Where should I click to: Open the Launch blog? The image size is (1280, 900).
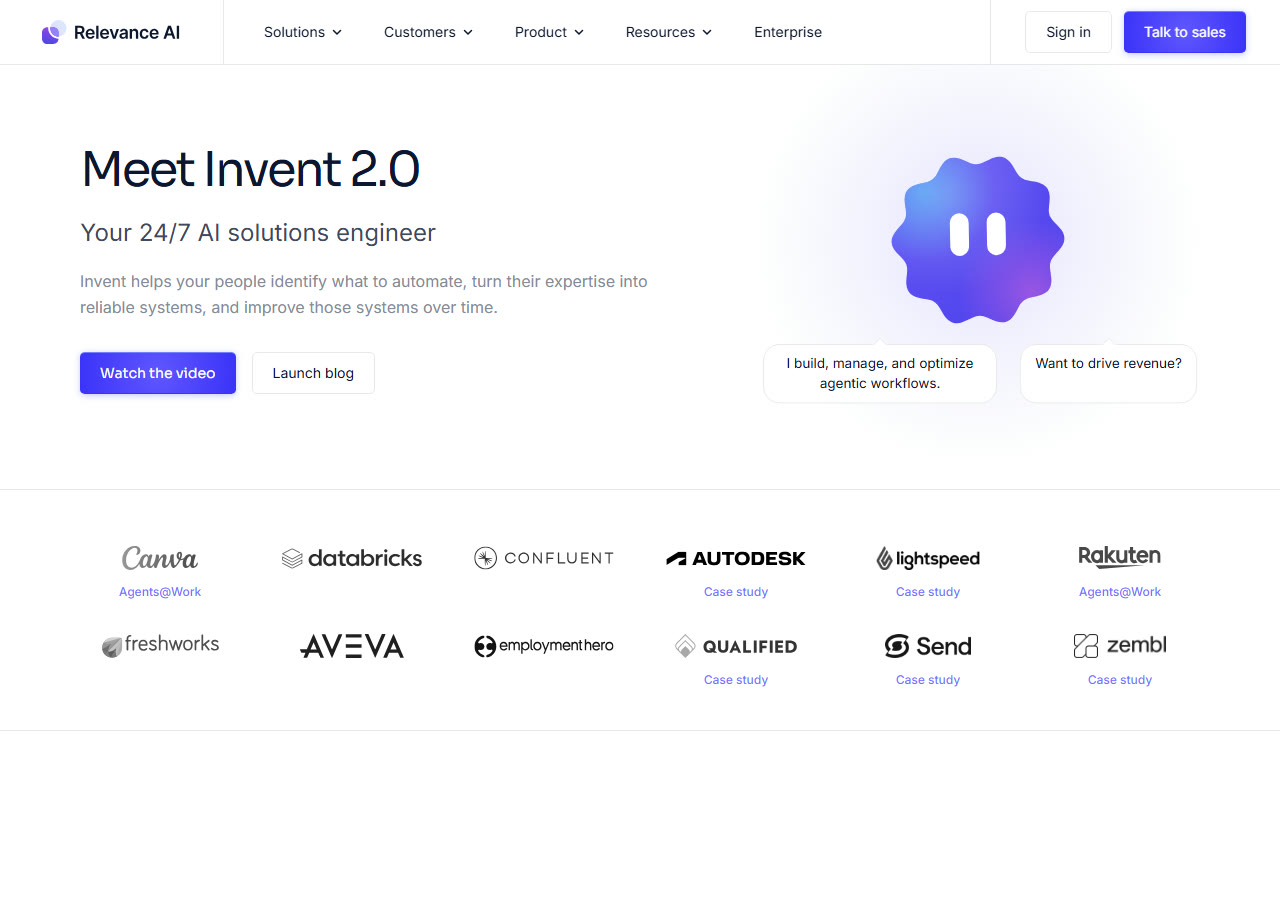click(x=313, y=373)
